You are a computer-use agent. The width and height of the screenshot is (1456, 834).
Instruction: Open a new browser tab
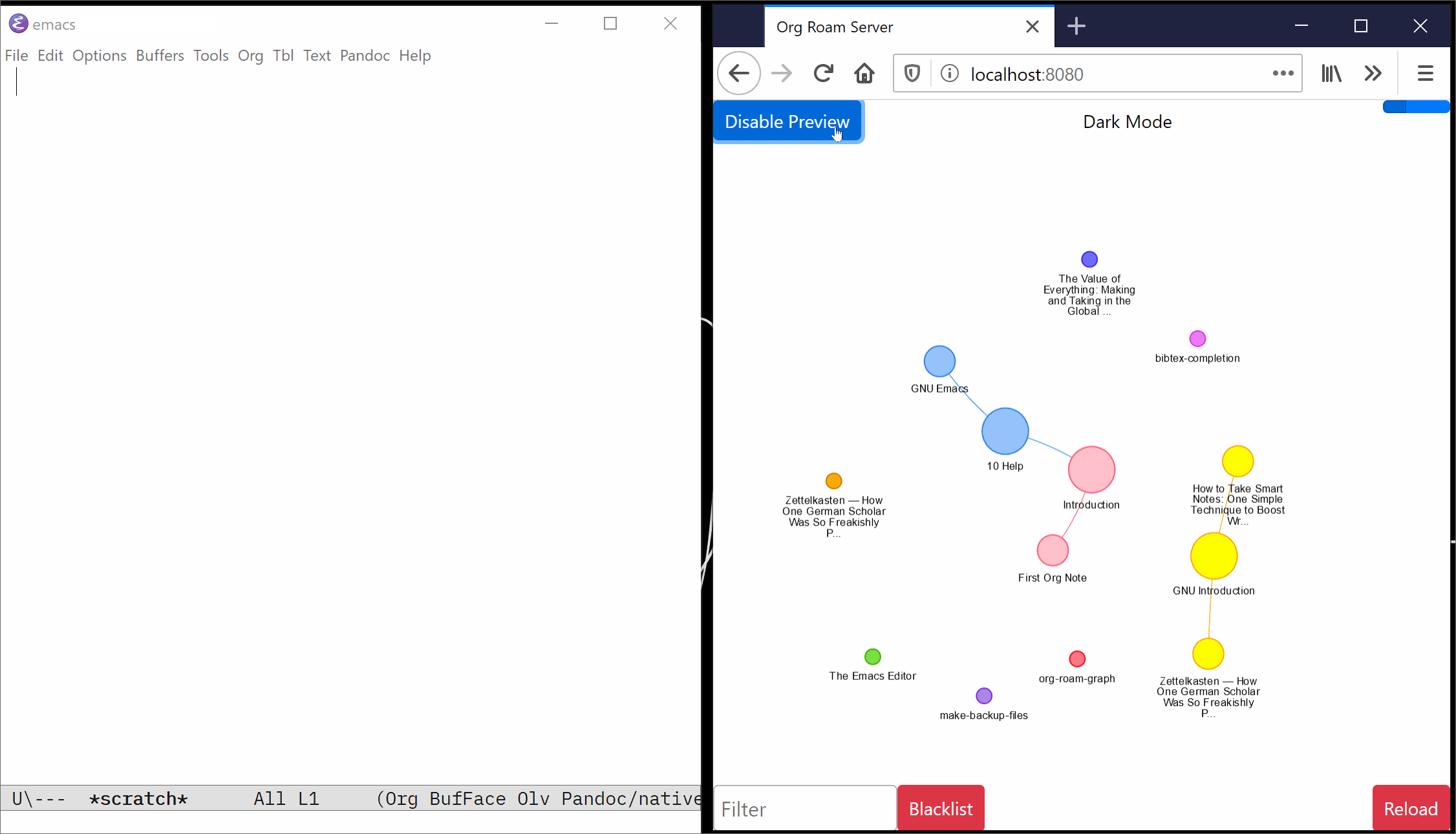(x=1076, y=27)
